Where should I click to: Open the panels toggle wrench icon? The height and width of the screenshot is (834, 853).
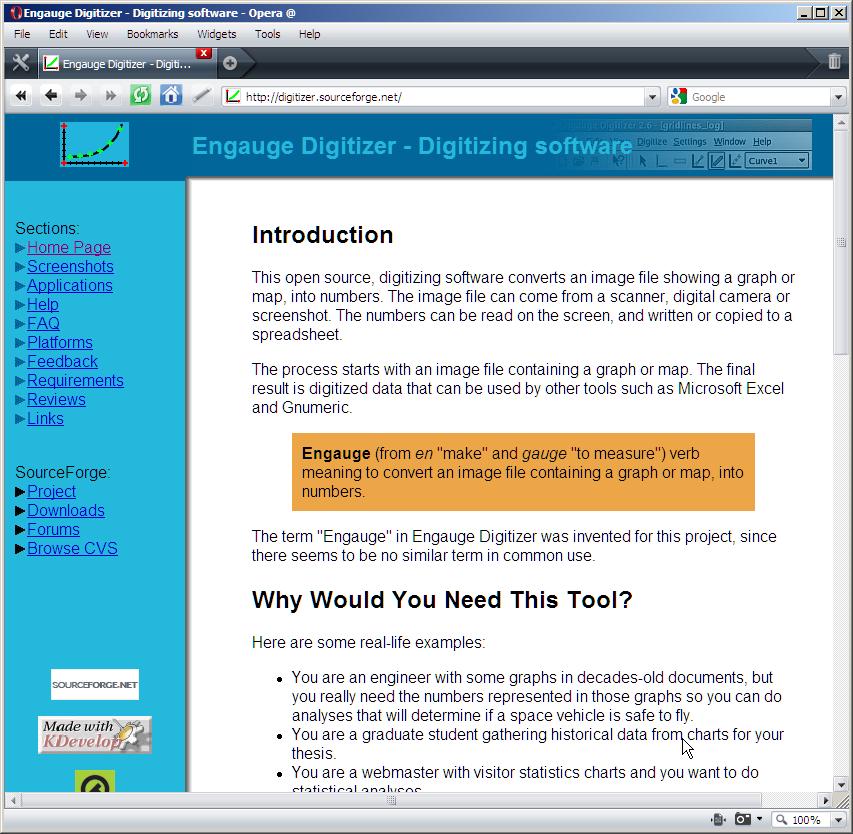click(x=21, y=63)
